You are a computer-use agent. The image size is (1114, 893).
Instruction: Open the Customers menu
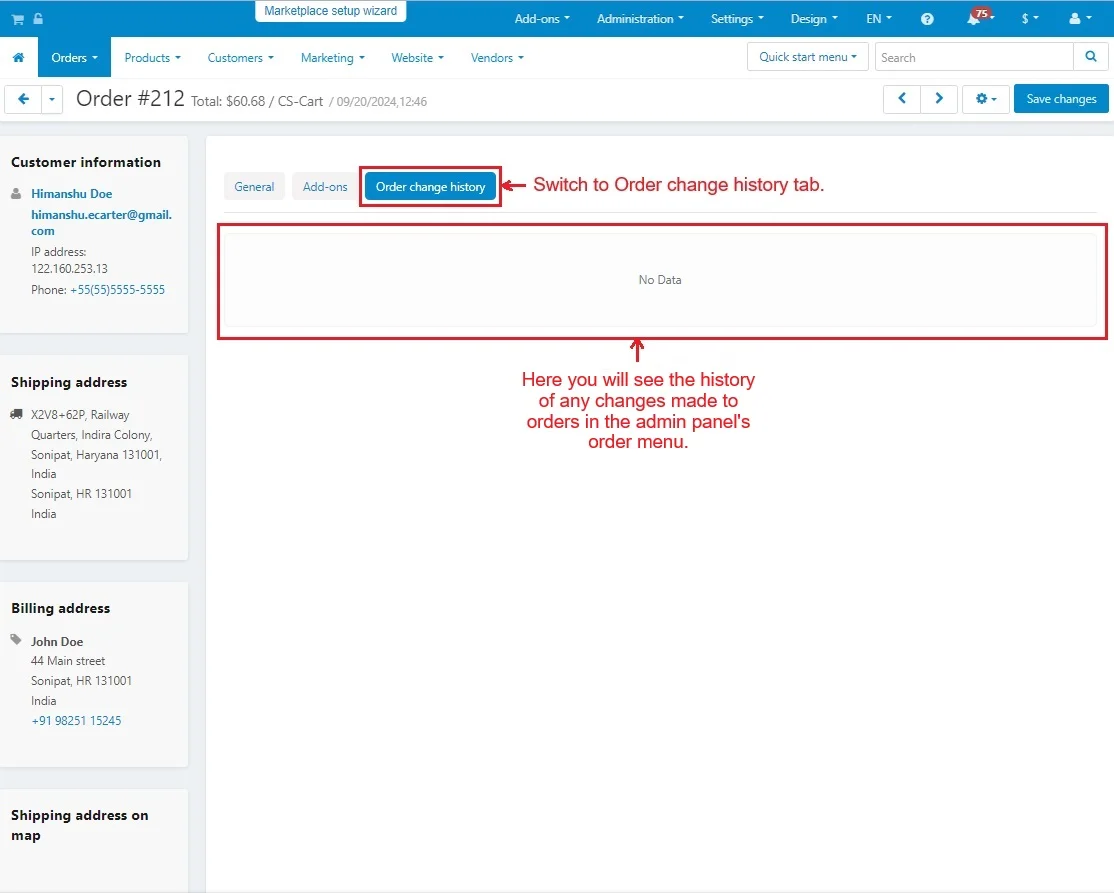pyautogui.click(x=240, y=58)
